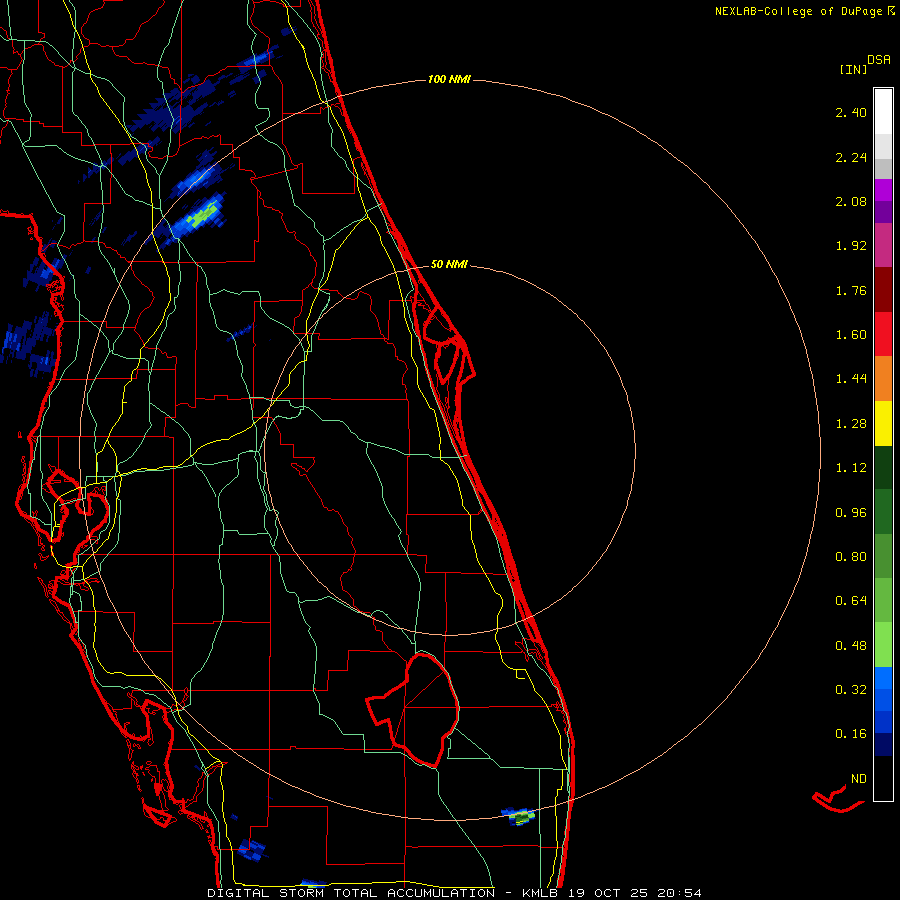Click the bright blue legend swatch near 0.32
The width and height of the screenshot is (900, 900).
[883, 678]
